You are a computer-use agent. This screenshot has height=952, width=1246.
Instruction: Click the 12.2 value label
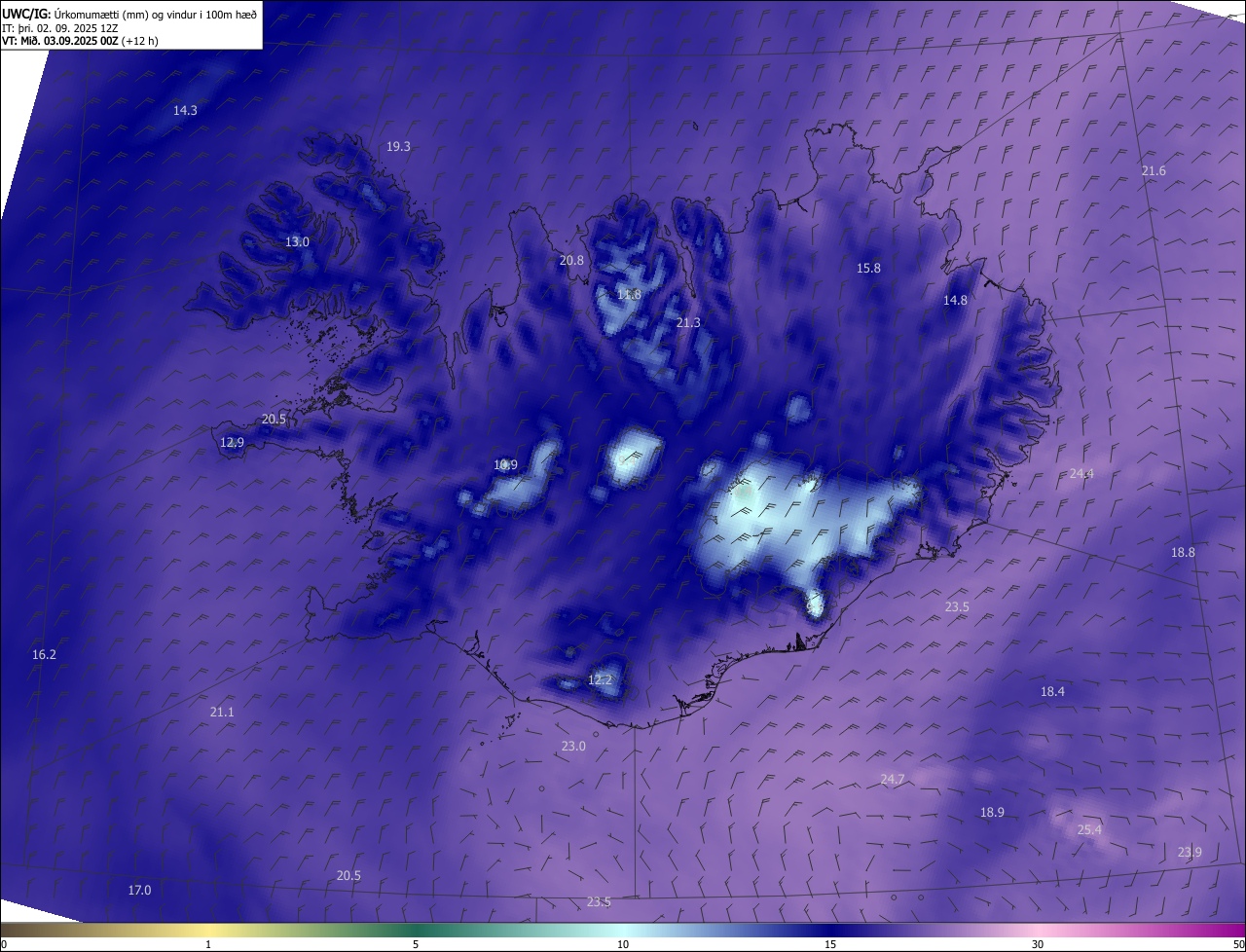(x=600, y=680)
